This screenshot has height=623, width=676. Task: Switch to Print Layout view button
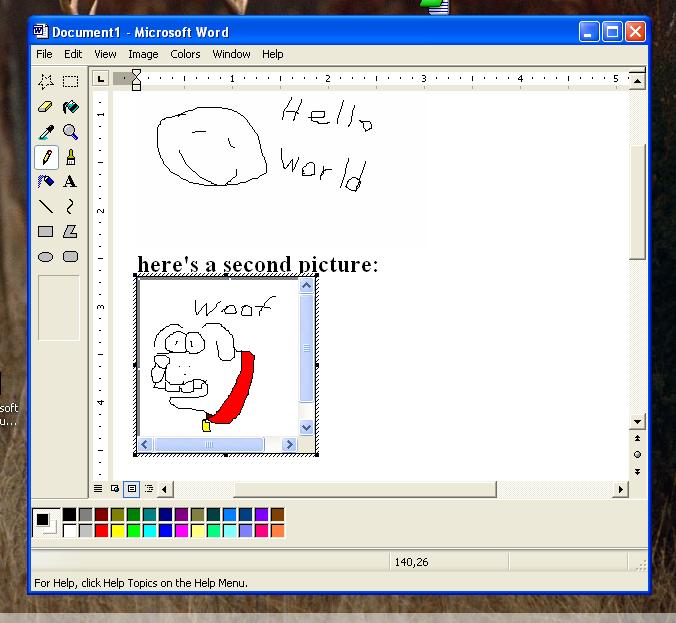(132, 489)
